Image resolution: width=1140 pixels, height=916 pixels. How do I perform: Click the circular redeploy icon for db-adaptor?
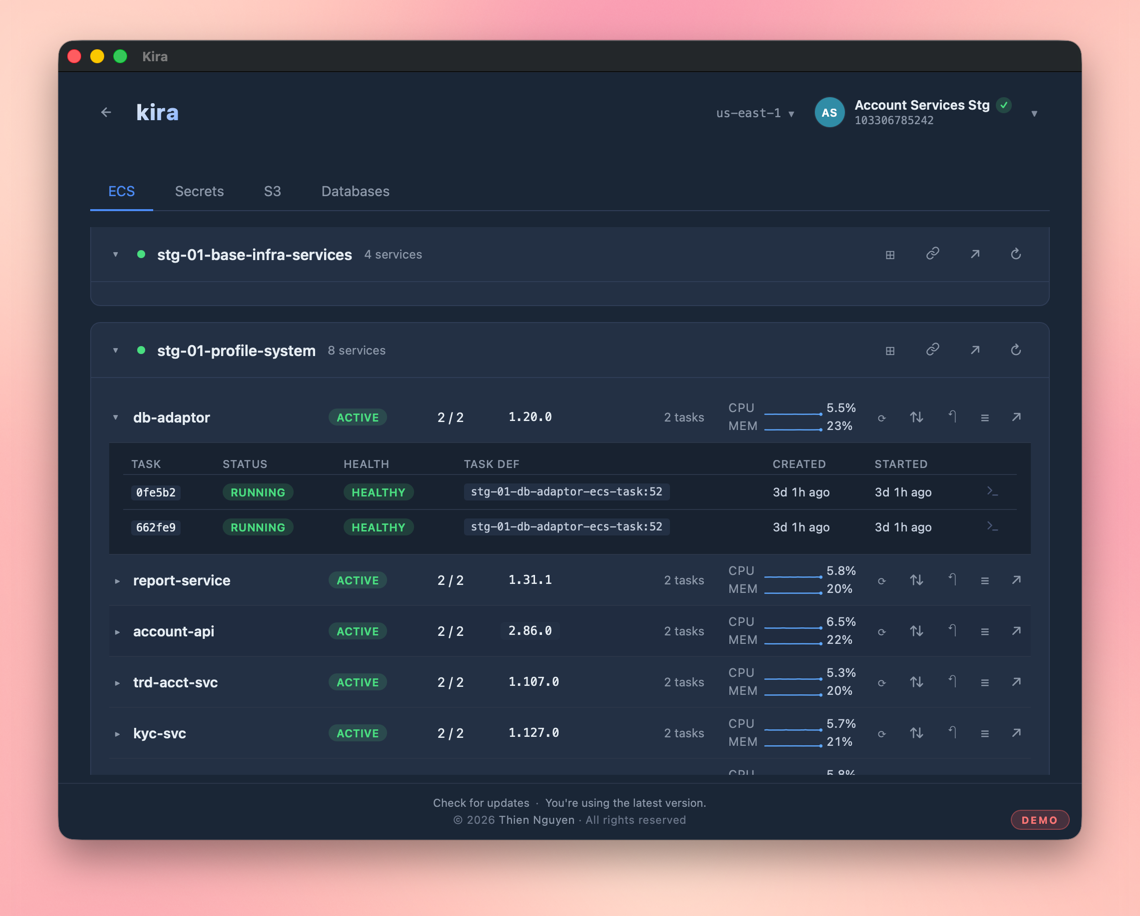(881, 418)
